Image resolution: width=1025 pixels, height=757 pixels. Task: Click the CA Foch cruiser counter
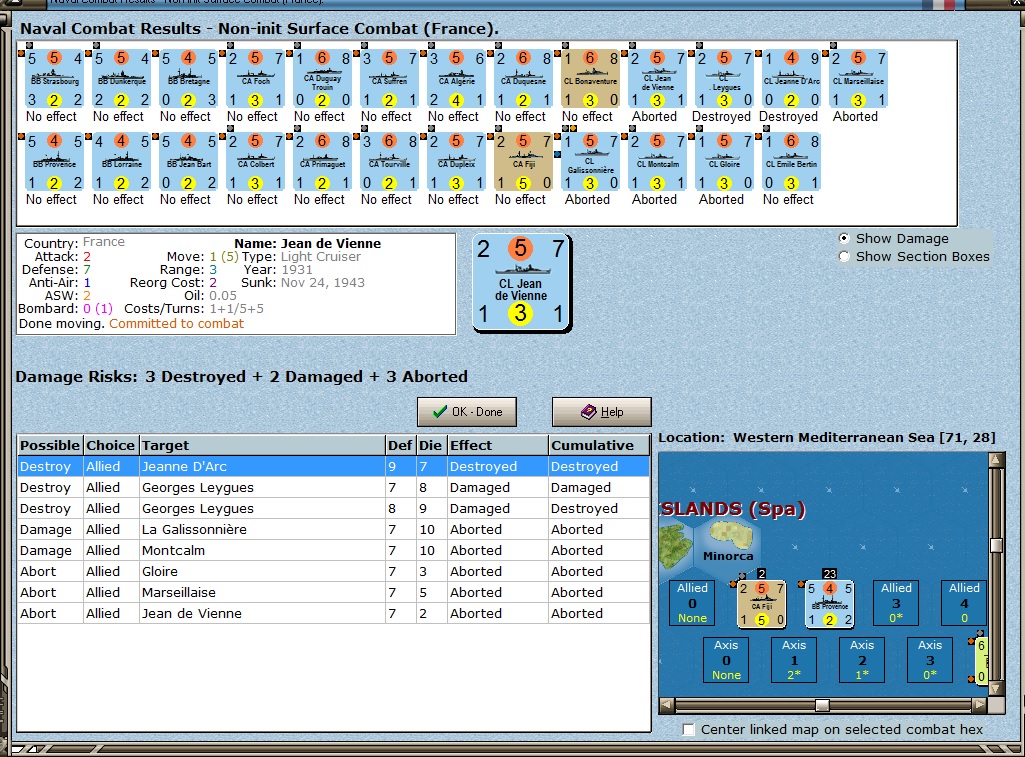256,79
